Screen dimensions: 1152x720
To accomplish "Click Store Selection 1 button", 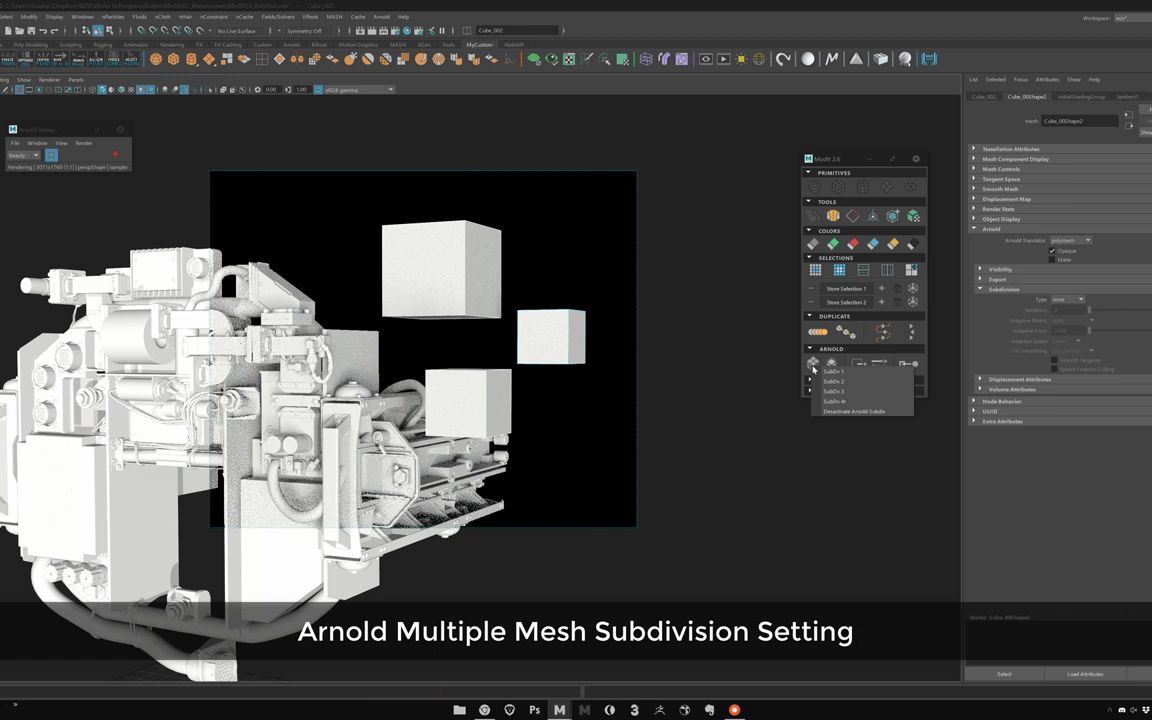I will click(x=846, y=289).
